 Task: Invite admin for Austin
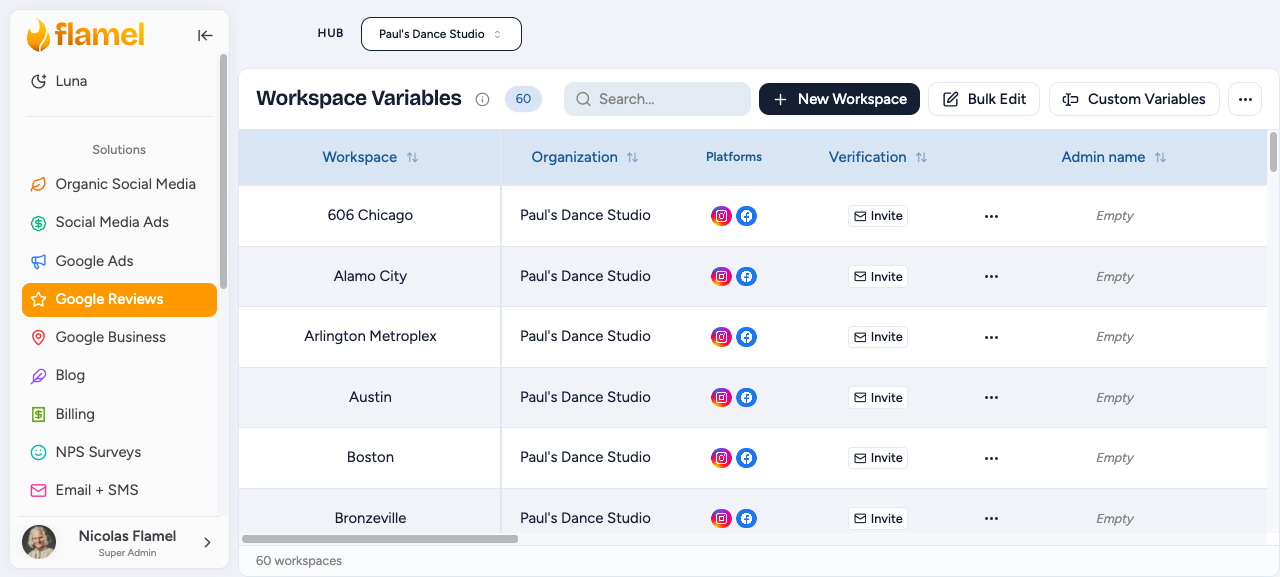tap(878, 398)
